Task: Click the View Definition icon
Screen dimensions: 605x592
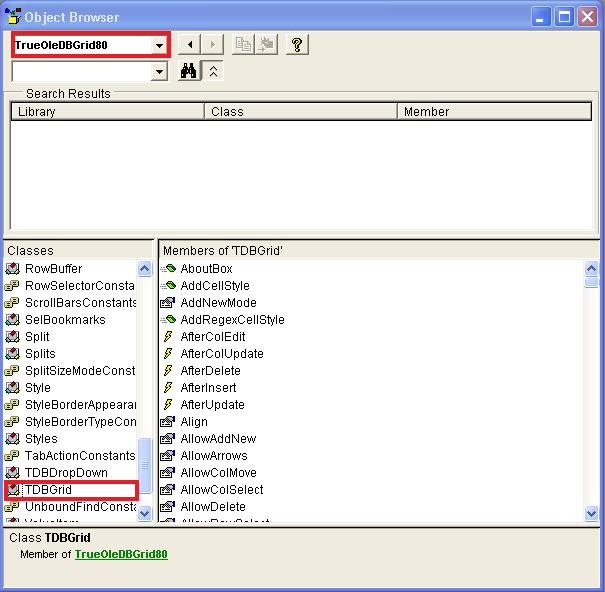Action: tap(266, 45)
